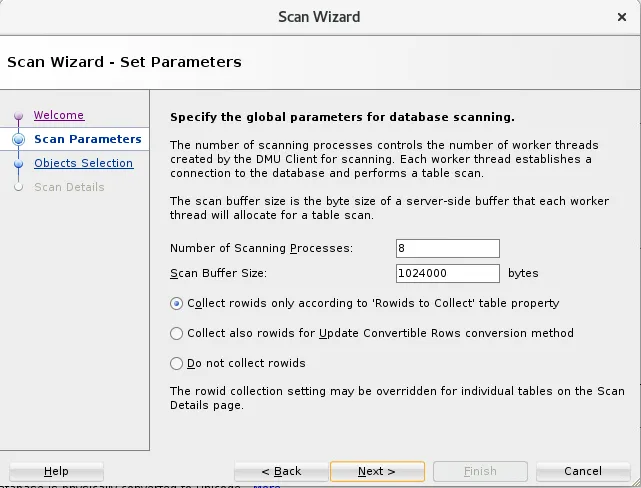Viewport: 641px width, 488px height.
Task: Click the Scan Wizard title bar
Action: pos(319,17)
